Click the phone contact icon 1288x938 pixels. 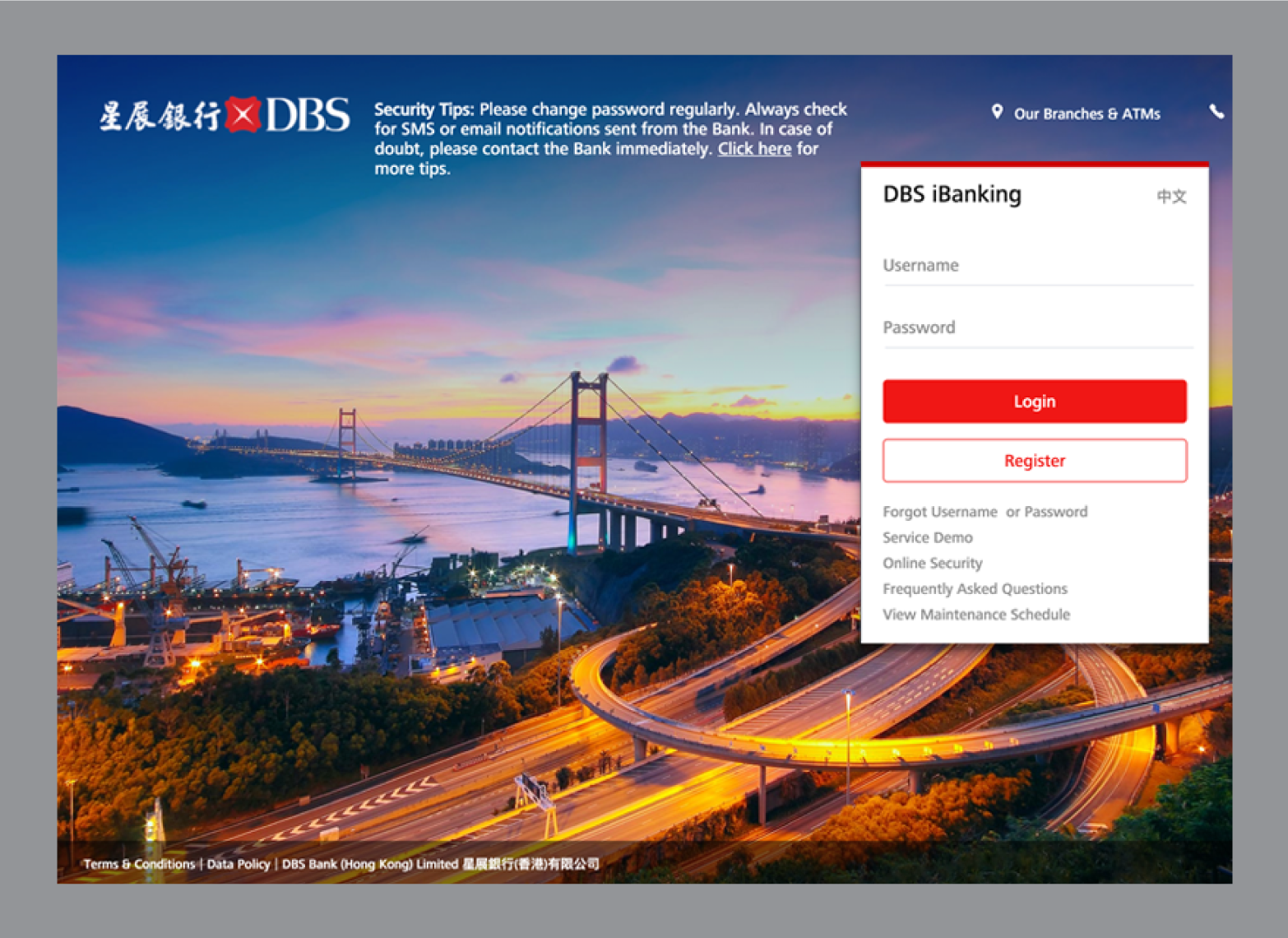1216,112
